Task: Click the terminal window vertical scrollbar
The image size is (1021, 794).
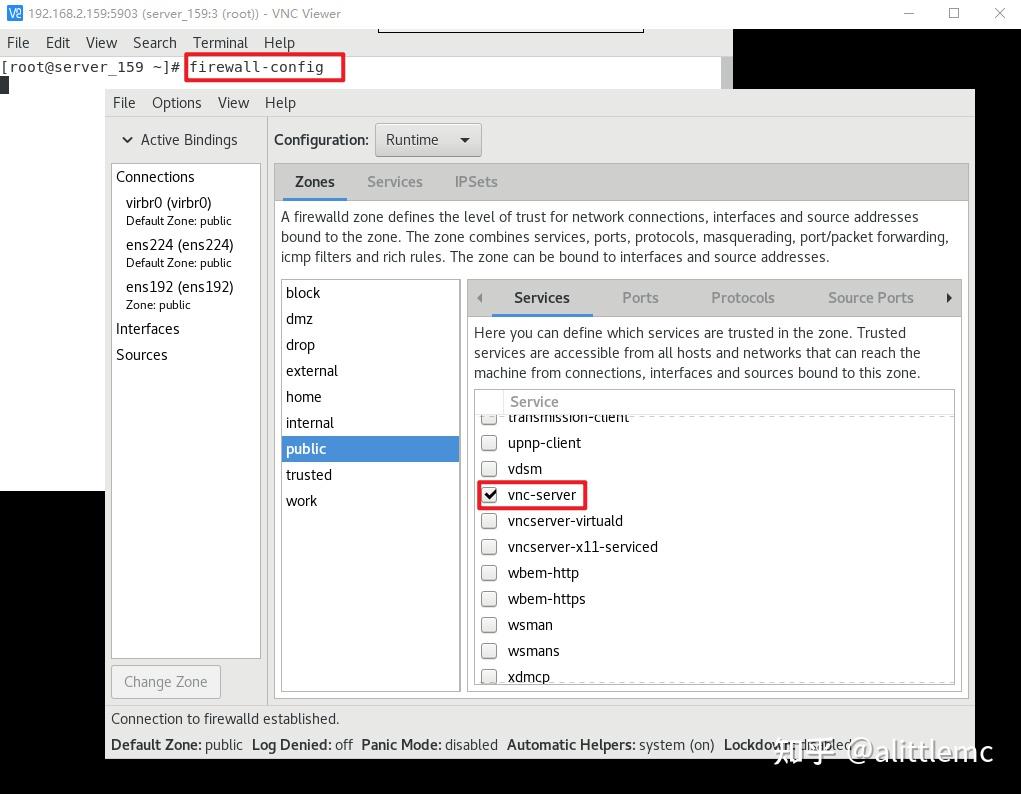Action: tap(727, 72)
